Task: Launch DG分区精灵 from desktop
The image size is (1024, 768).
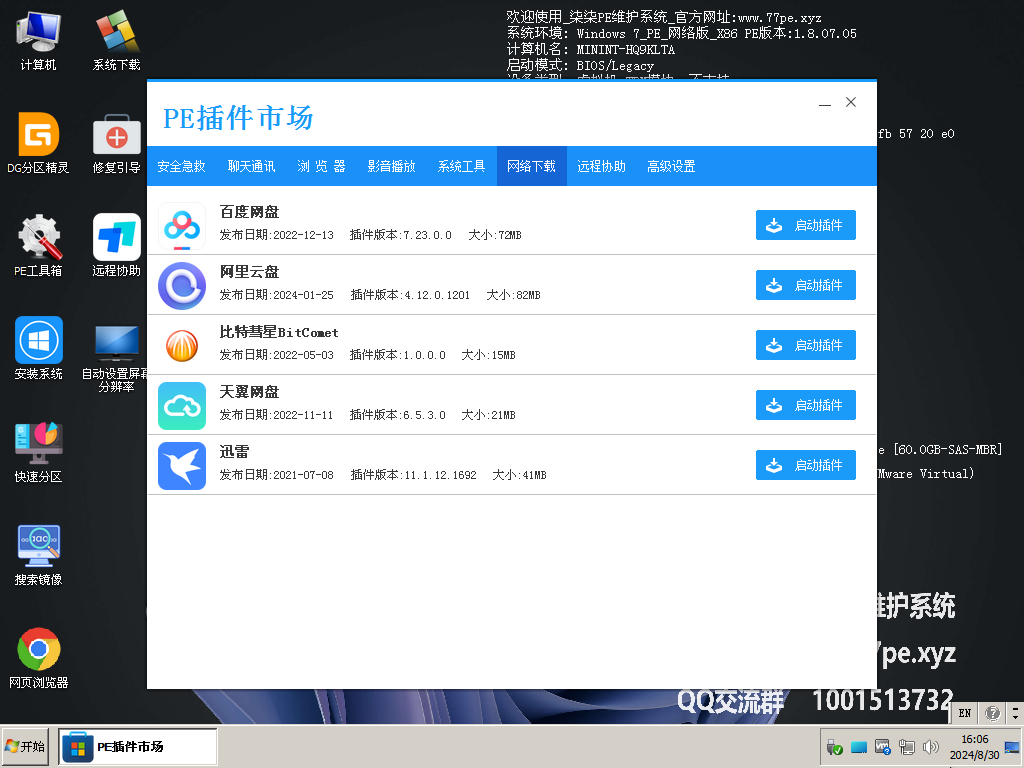Action: point(38,143)
